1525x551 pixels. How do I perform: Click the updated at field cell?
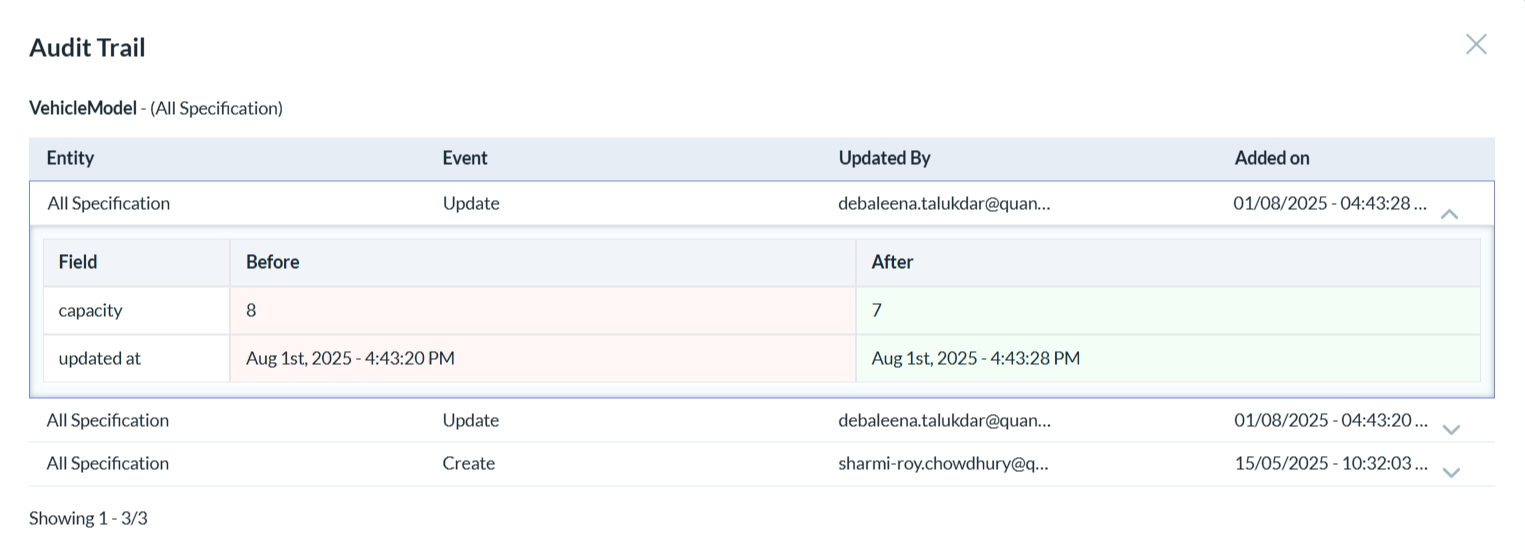[x=99, y=358]
